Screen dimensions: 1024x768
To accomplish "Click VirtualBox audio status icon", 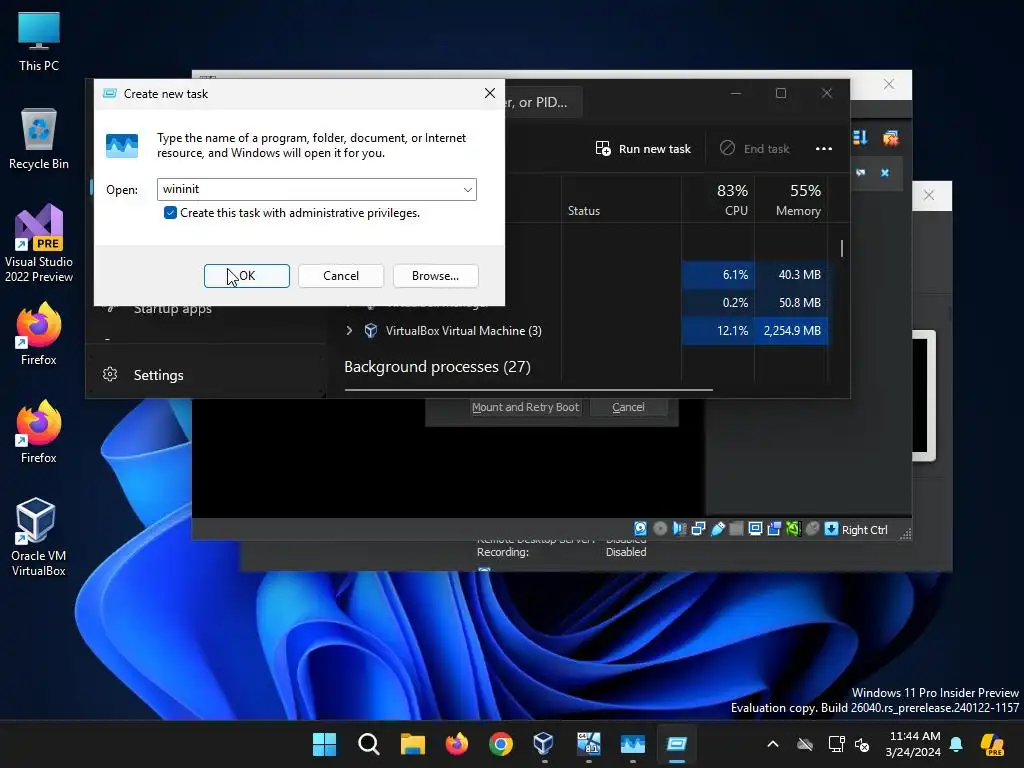I will tap(679, 528).
